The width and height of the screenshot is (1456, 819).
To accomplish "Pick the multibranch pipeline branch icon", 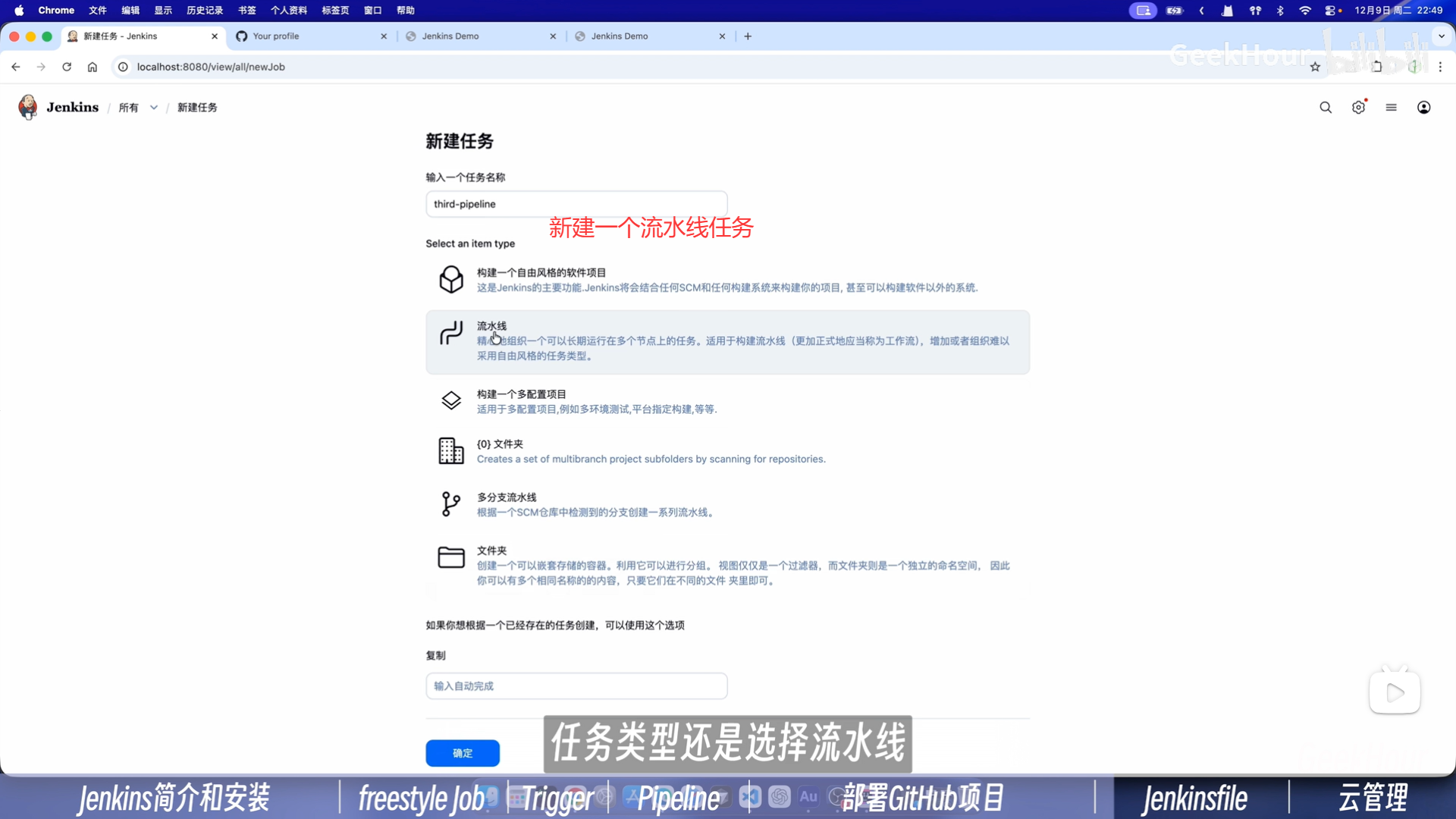I will 450,504.
